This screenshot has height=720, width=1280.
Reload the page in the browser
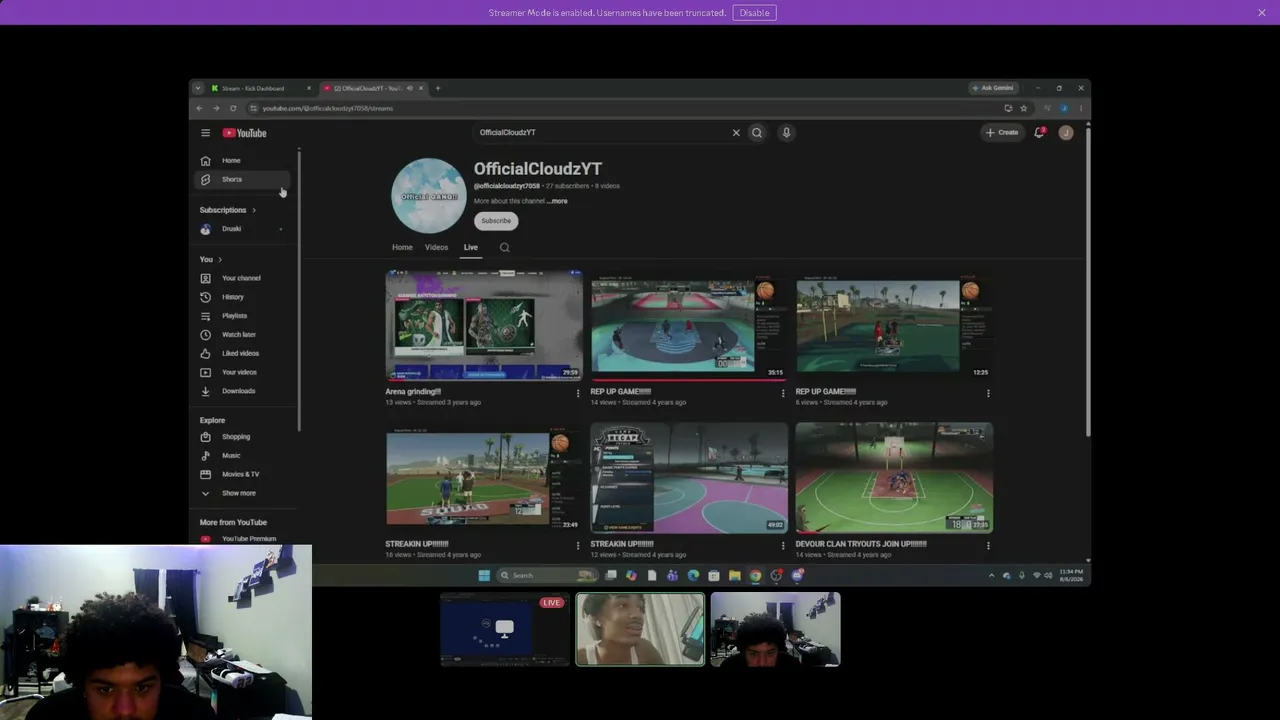tap(233, 108)
